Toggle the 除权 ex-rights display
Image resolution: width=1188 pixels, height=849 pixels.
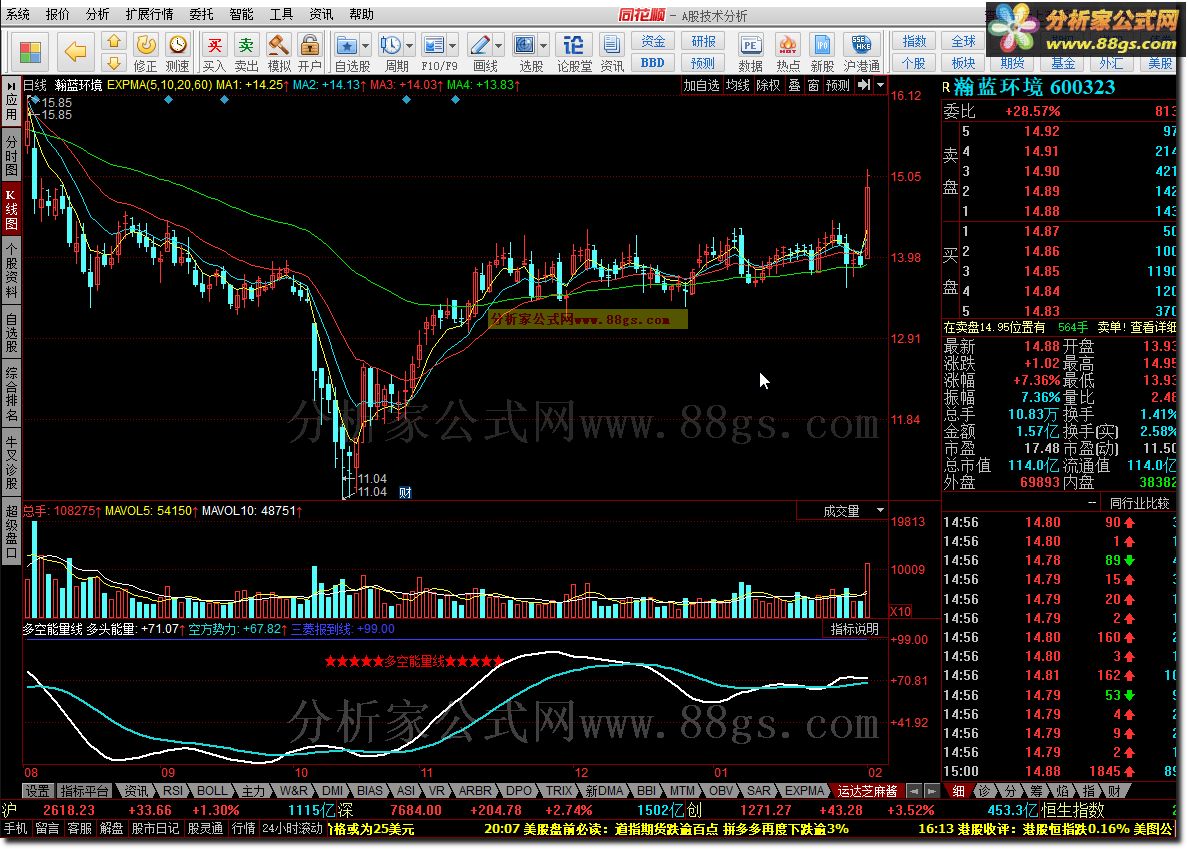click(x=768, y=86)
